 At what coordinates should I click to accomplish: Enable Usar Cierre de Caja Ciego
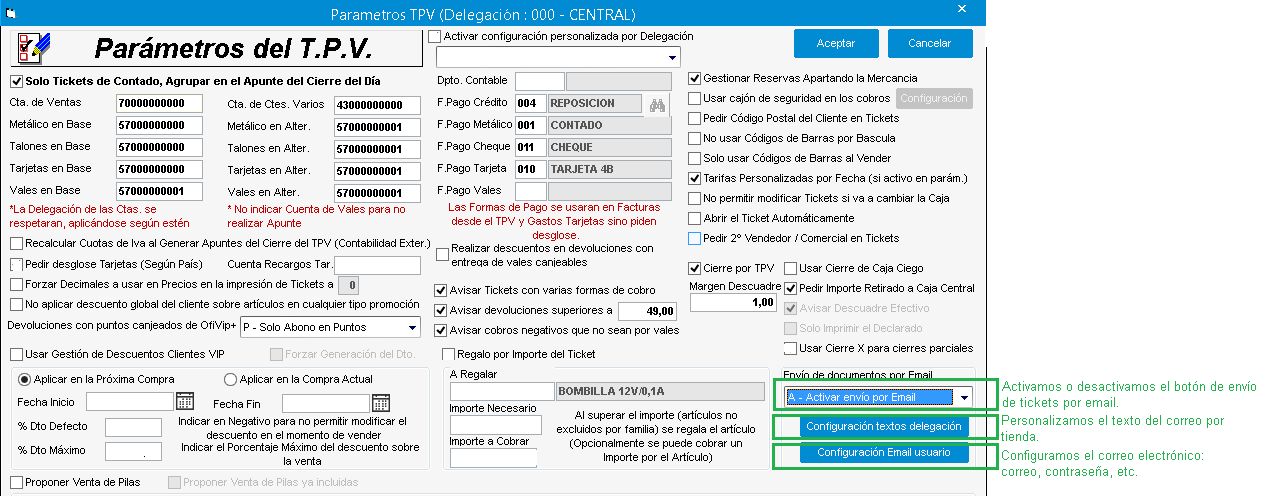(x=790, y=268)
